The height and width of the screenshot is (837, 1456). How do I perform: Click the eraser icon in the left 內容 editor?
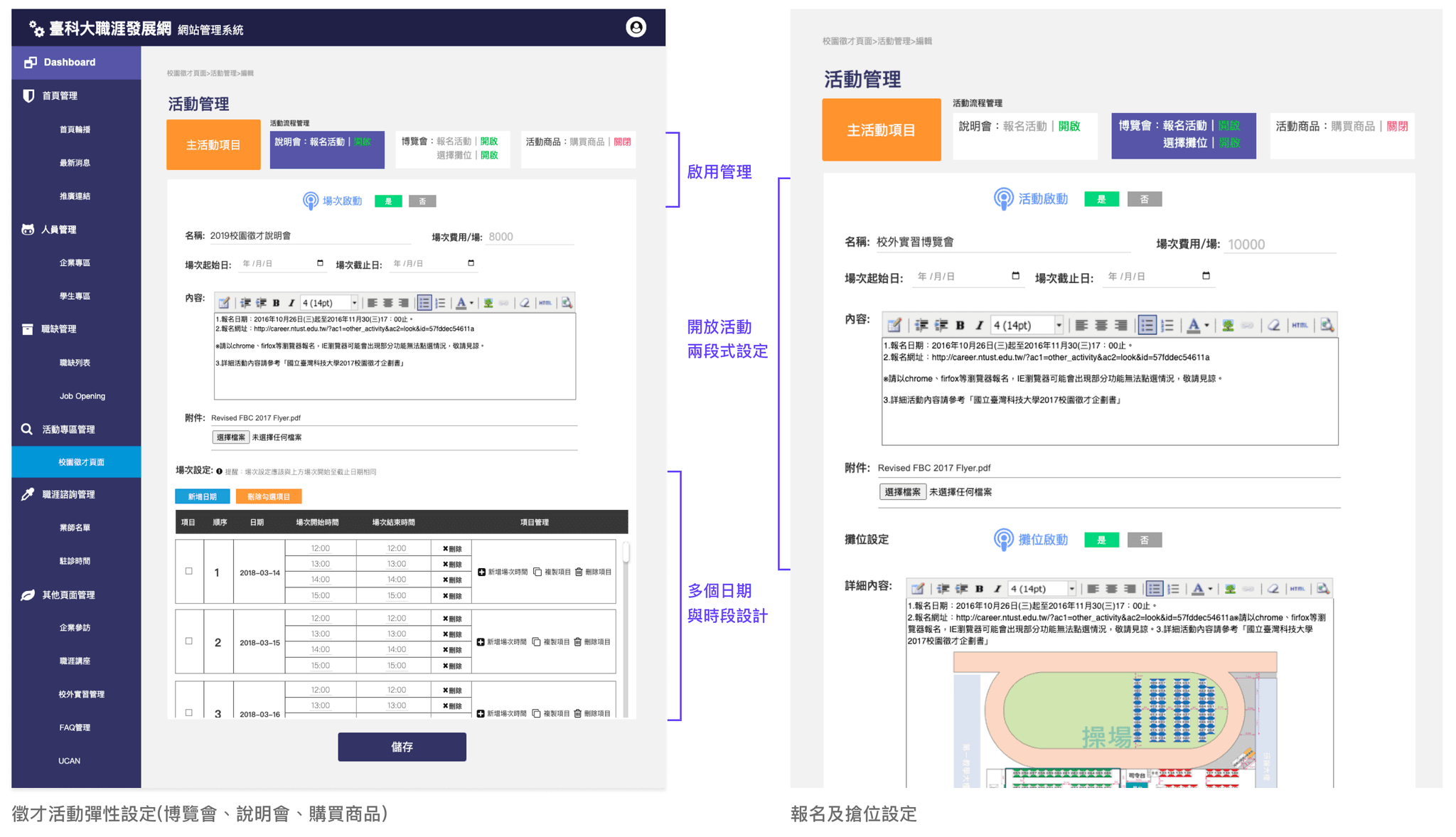(x=525, y=303)
